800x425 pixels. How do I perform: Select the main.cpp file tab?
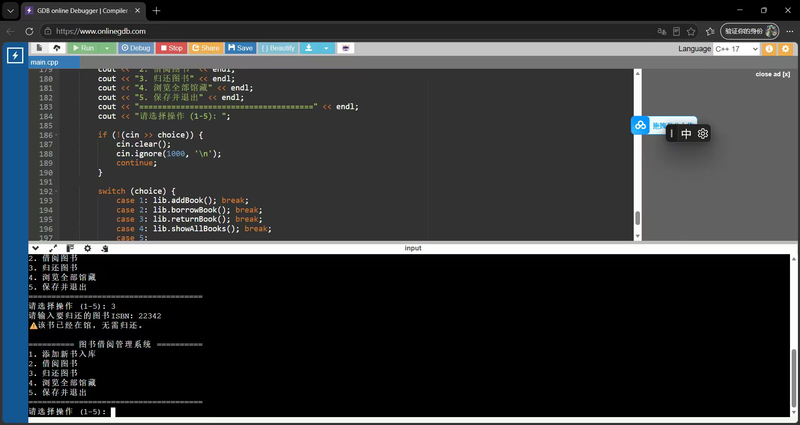[x=54, y=62]
